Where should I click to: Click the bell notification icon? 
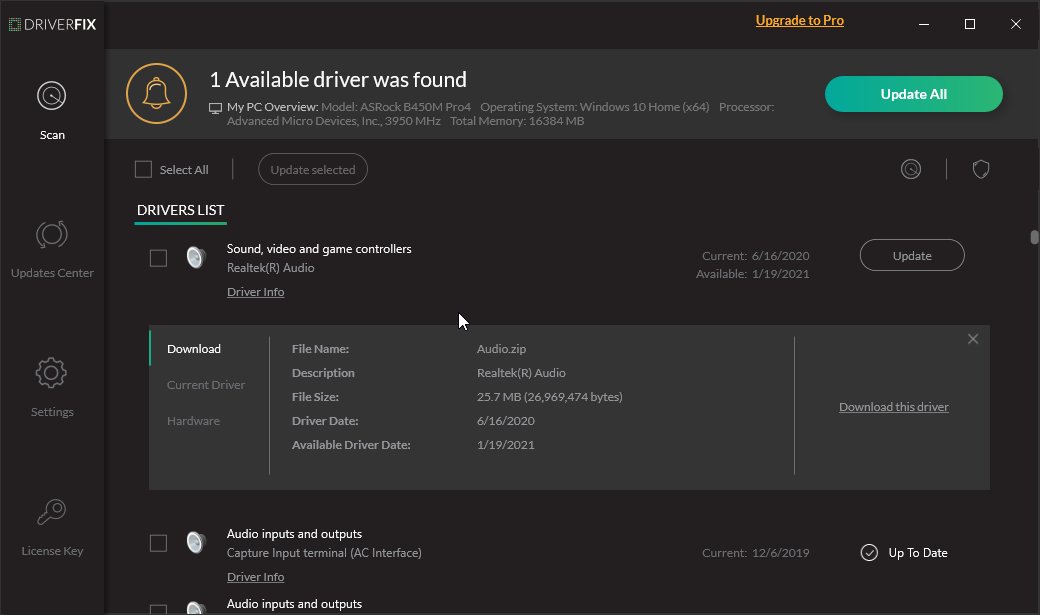coord(157,94)
